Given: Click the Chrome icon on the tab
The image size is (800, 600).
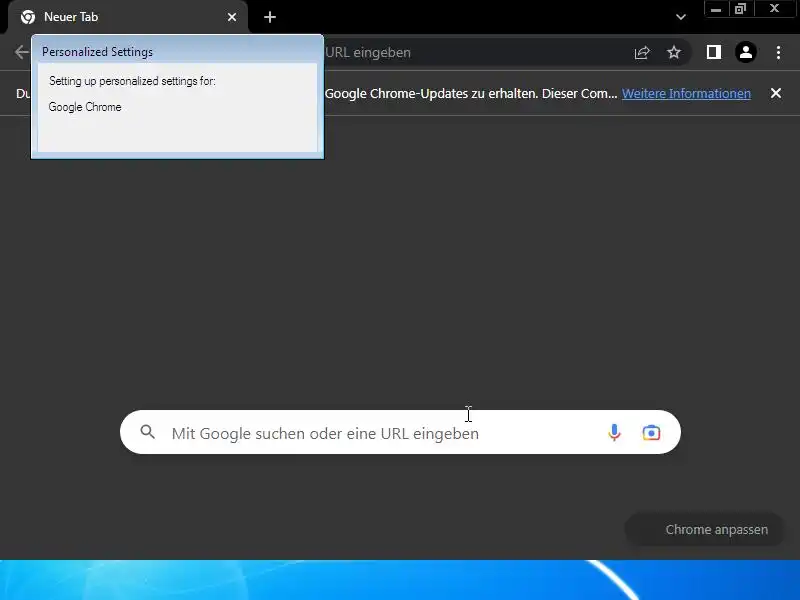Looking at the screenshot, I should click(x=28, y=17).
